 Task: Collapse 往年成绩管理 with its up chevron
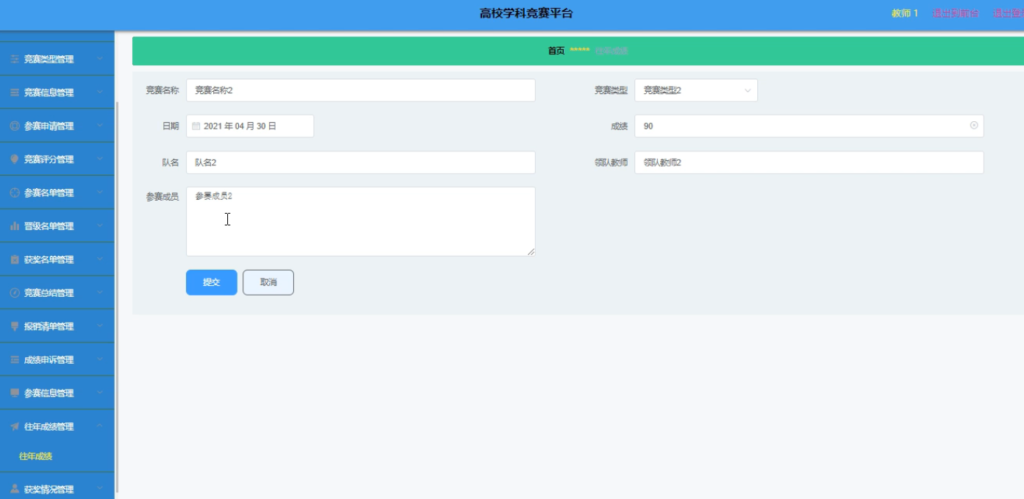(x=100, y=426)
